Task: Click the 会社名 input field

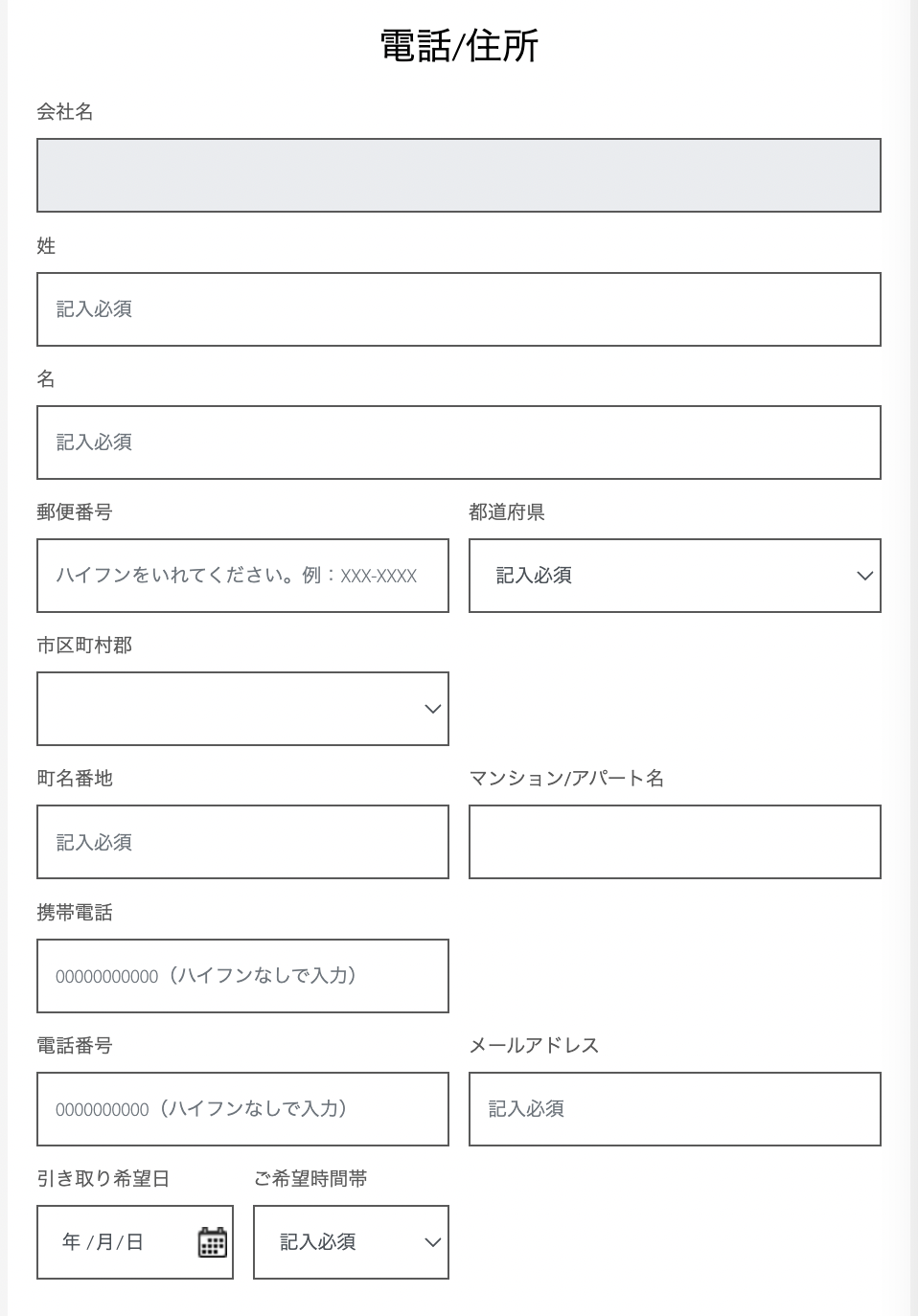Action: point(458,175)
